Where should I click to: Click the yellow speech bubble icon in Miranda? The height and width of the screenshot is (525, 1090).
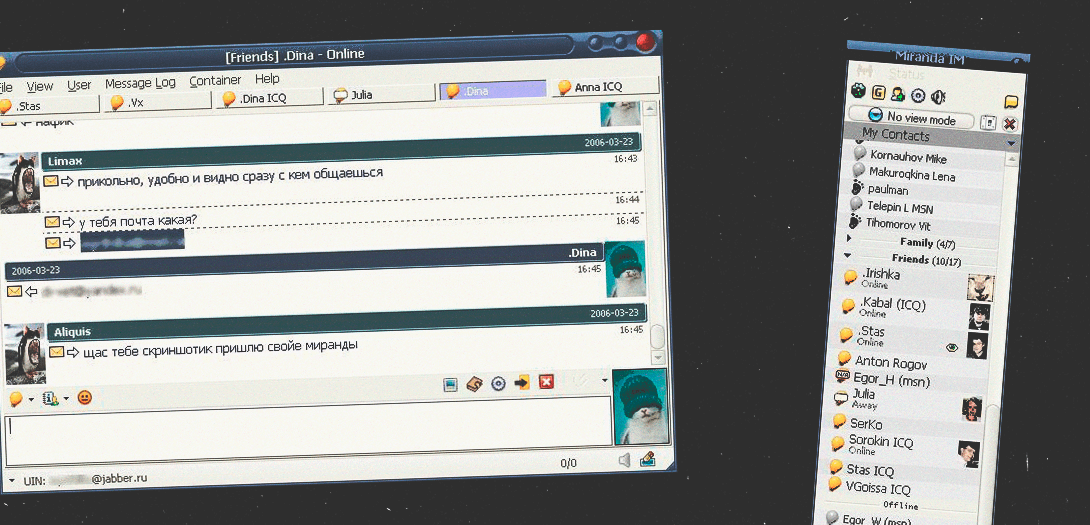1011,102
